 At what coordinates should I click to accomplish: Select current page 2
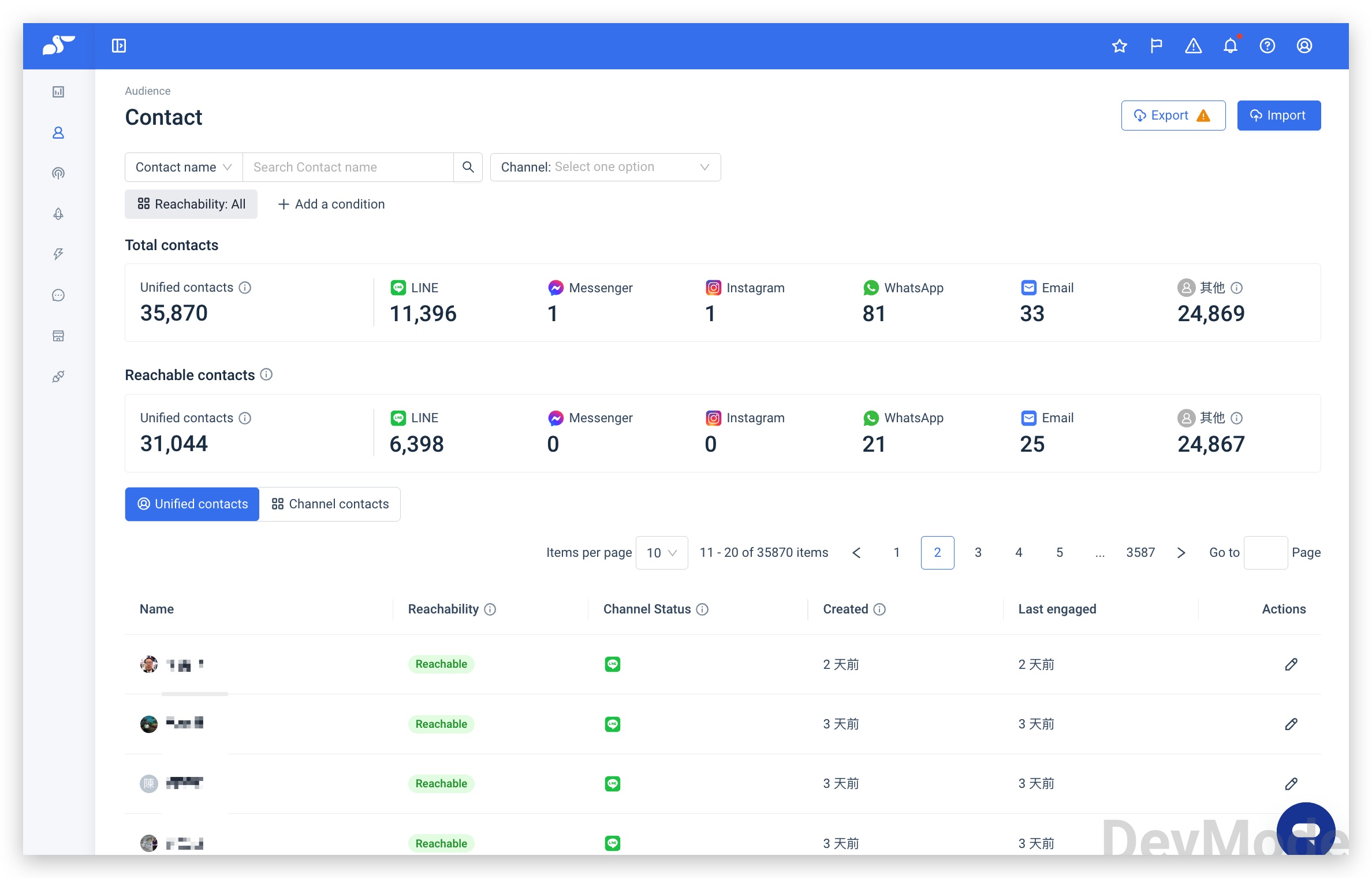937,553
